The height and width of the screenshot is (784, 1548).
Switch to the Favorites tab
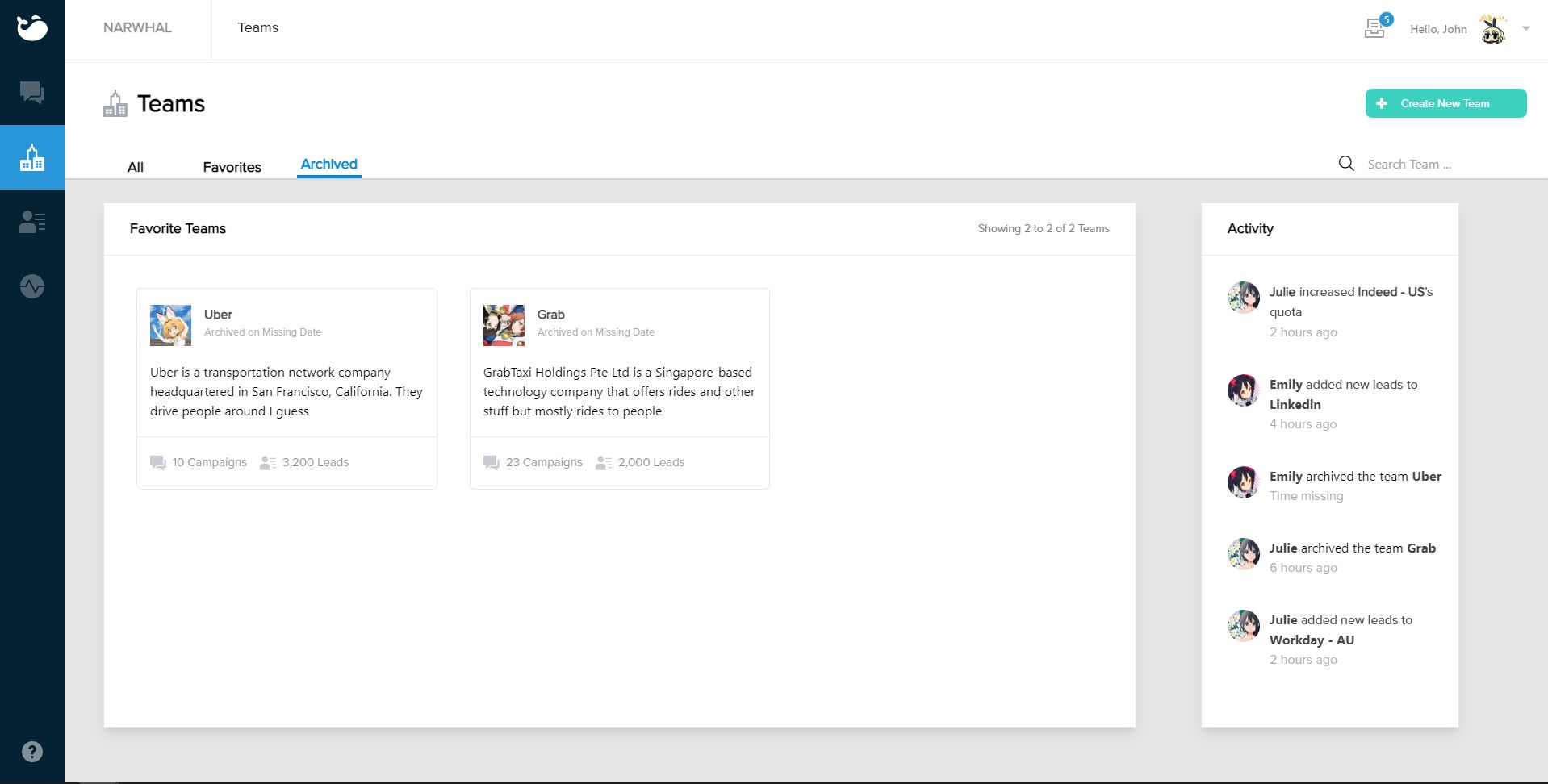click(x=232, y=167)
